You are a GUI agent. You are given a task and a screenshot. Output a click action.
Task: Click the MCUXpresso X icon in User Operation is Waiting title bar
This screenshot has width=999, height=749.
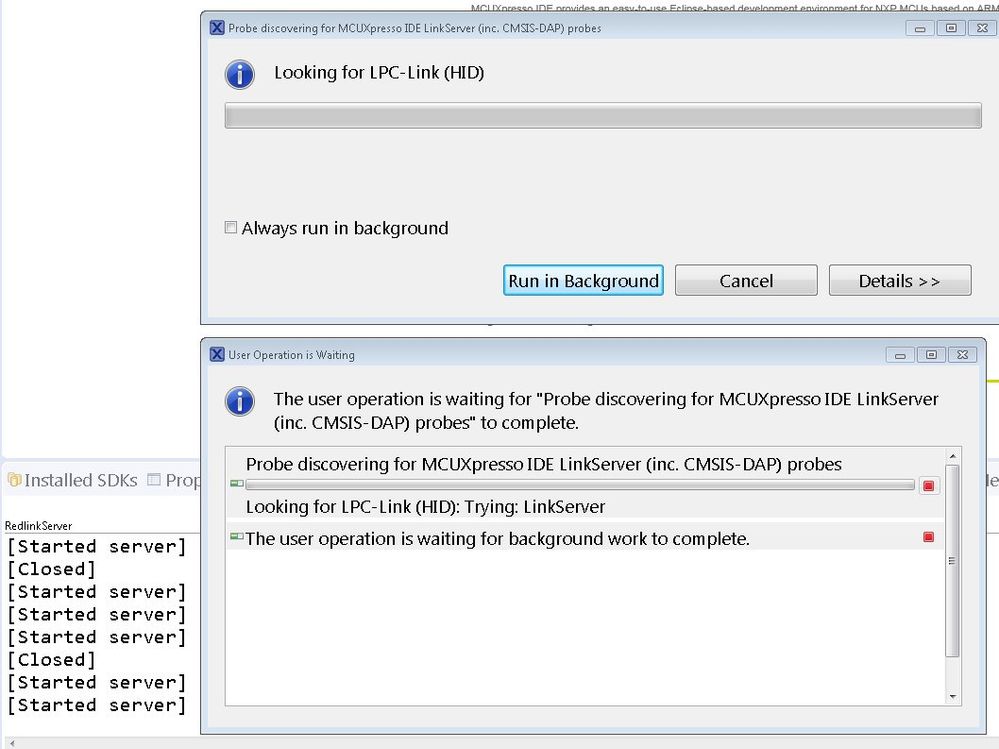click(x=217, y=355)
